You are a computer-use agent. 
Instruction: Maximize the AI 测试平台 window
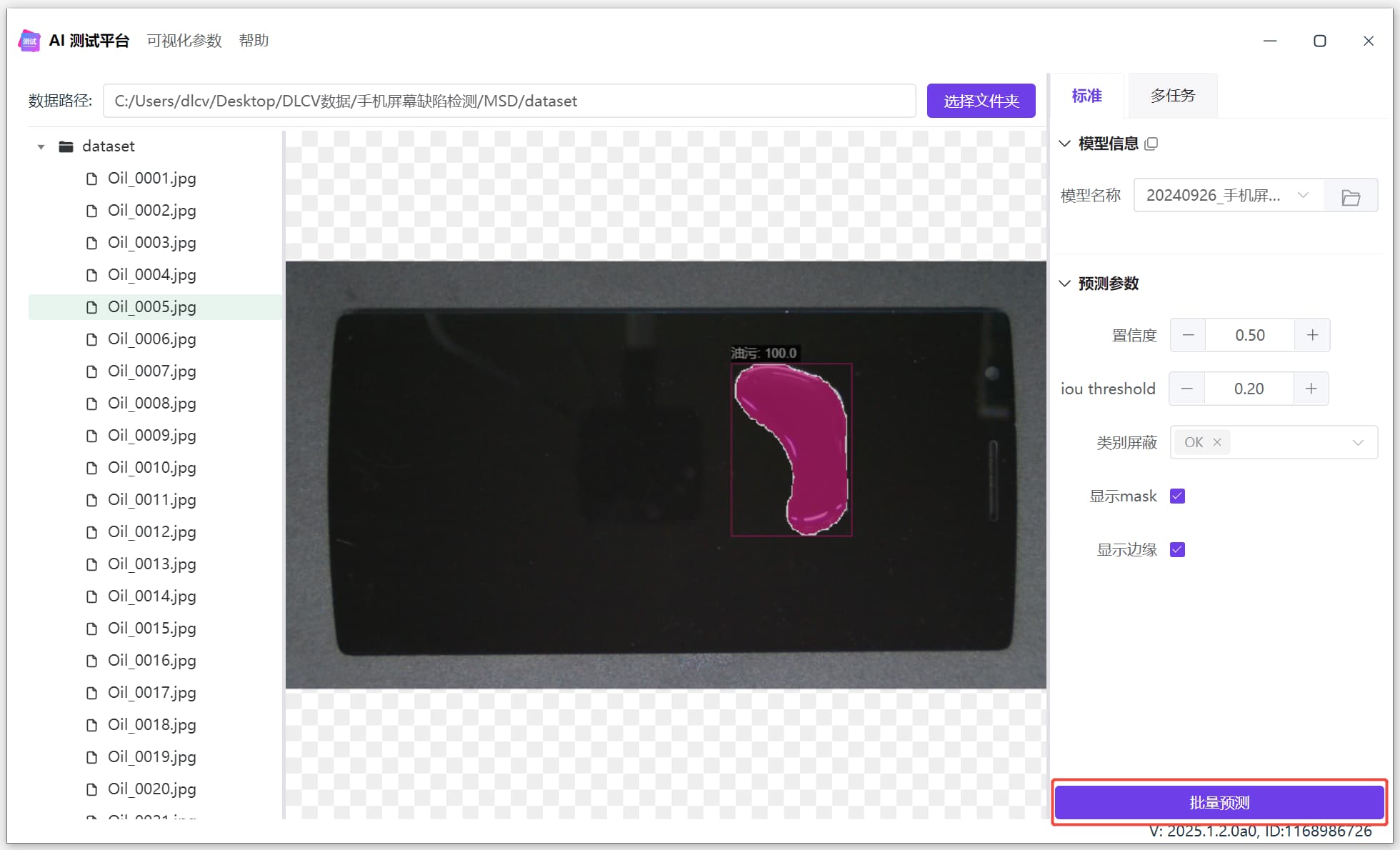(x=1319, y=41)
